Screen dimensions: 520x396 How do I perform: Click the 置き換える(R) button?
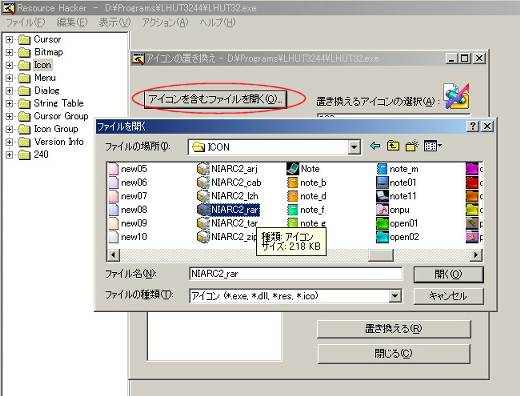tap(393, 329)
